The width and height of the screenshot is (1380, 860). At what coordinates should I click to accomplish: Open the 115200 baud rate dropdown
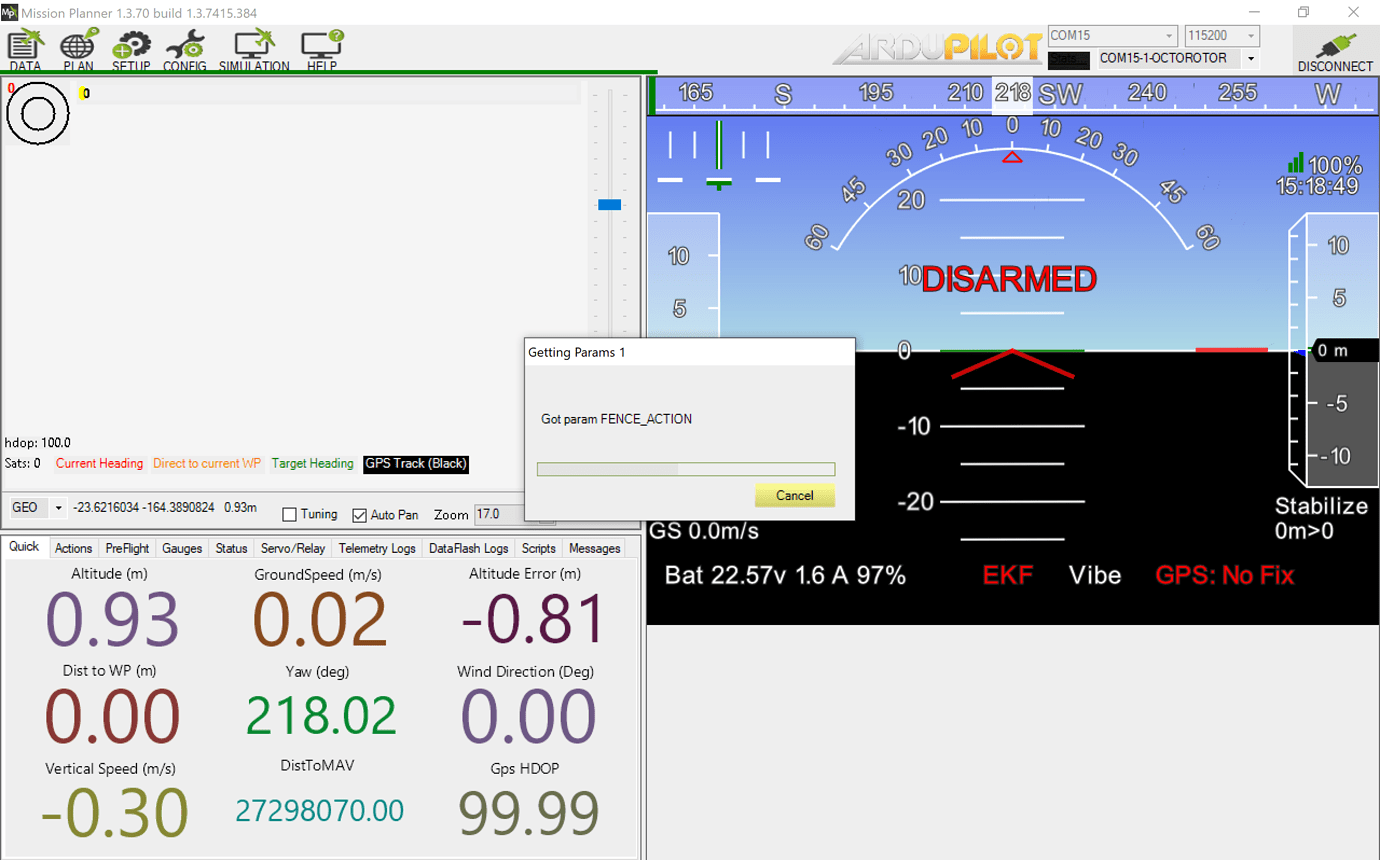(1250, 36)
